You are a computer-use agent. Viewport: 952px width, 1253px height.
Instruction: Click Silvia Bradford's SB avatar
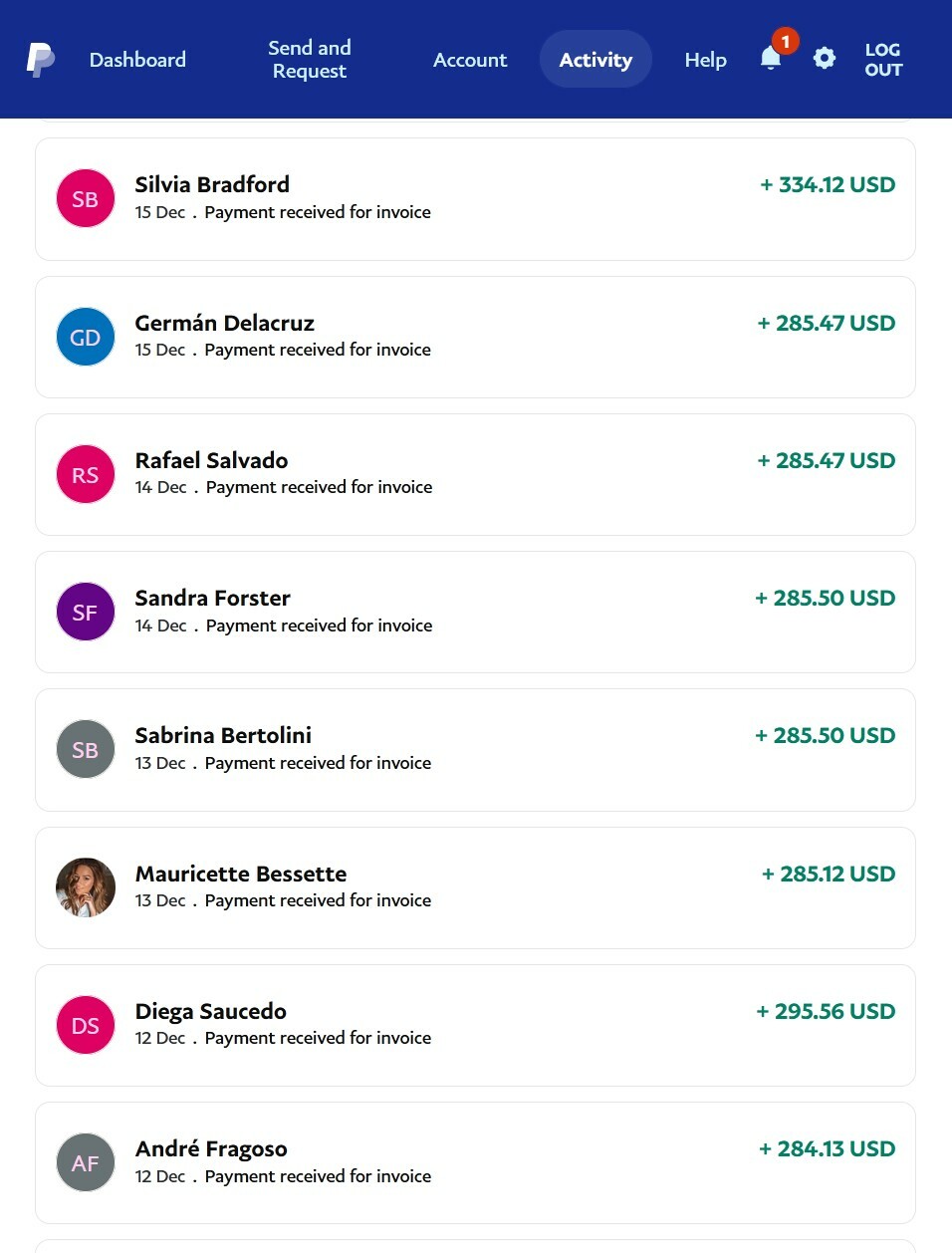click(x=86, y=198)
